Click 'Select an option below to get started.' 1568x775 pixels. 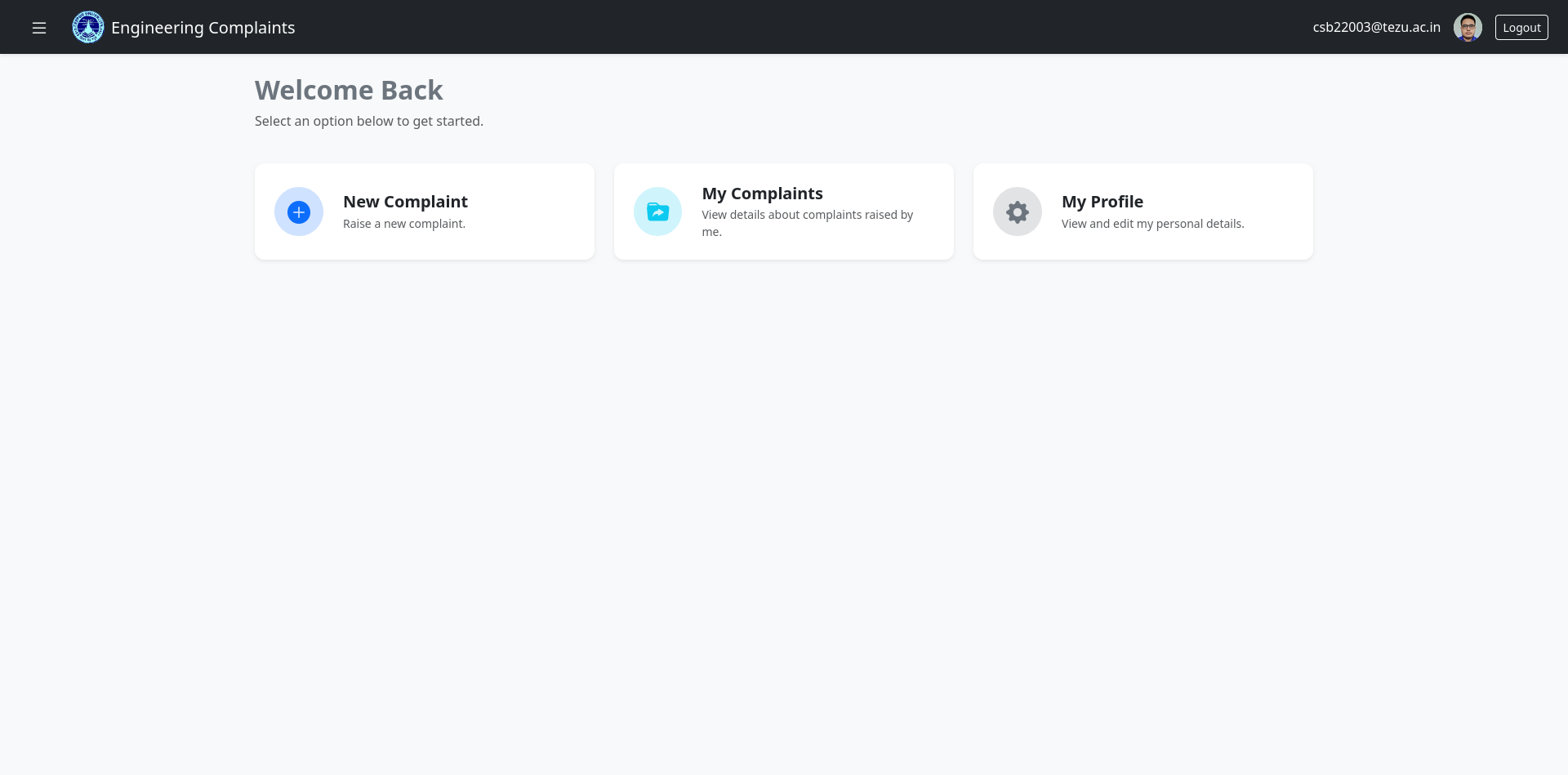(369, 121)
